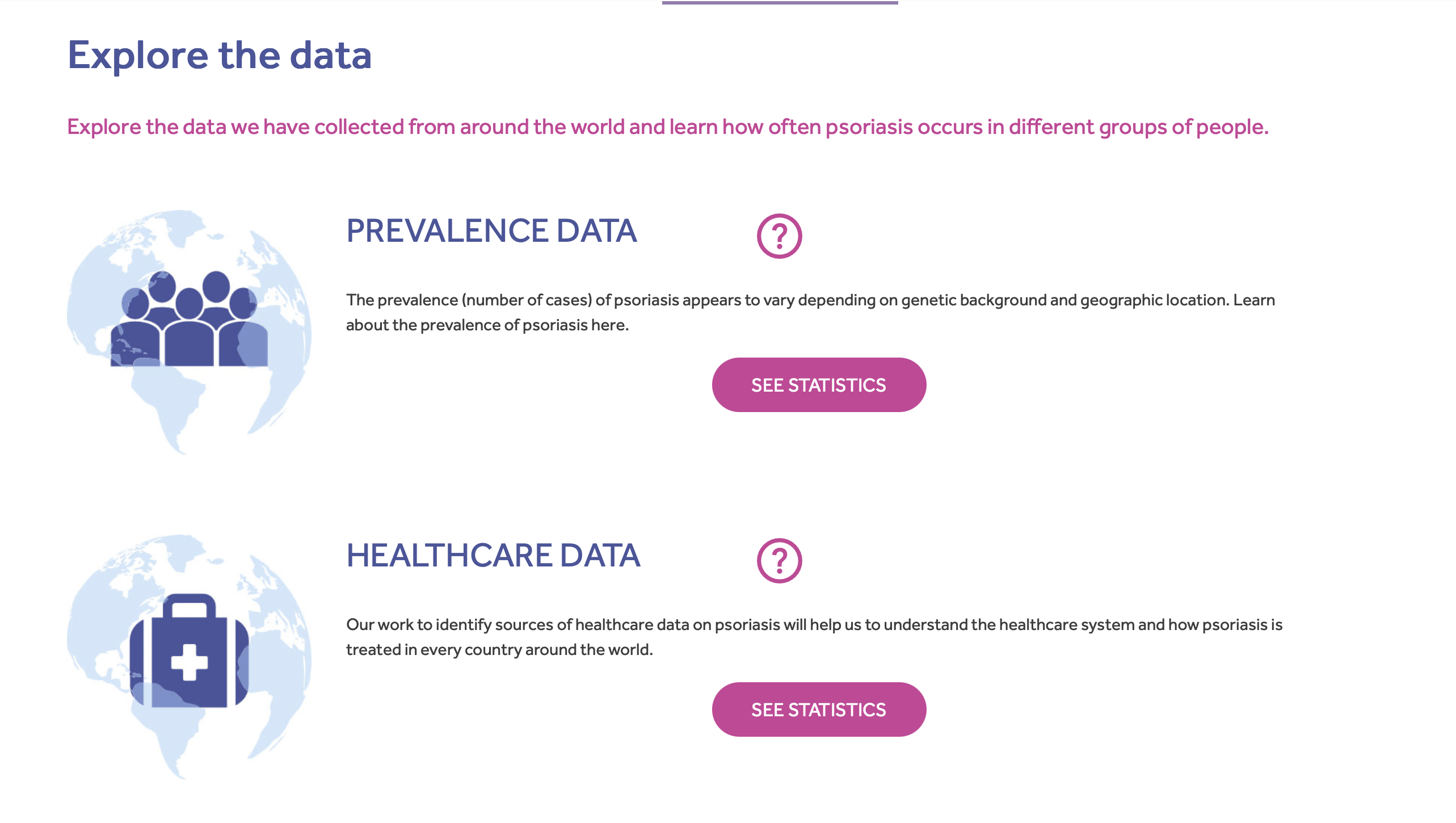Click the purple active tab underline at top
The image size is (1456, 823).
(780, 3)
